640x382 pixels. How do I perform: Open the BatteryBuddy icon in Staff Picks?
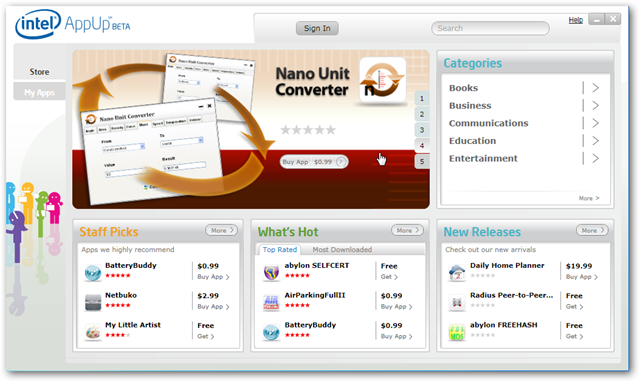click(x=93, y=272)
